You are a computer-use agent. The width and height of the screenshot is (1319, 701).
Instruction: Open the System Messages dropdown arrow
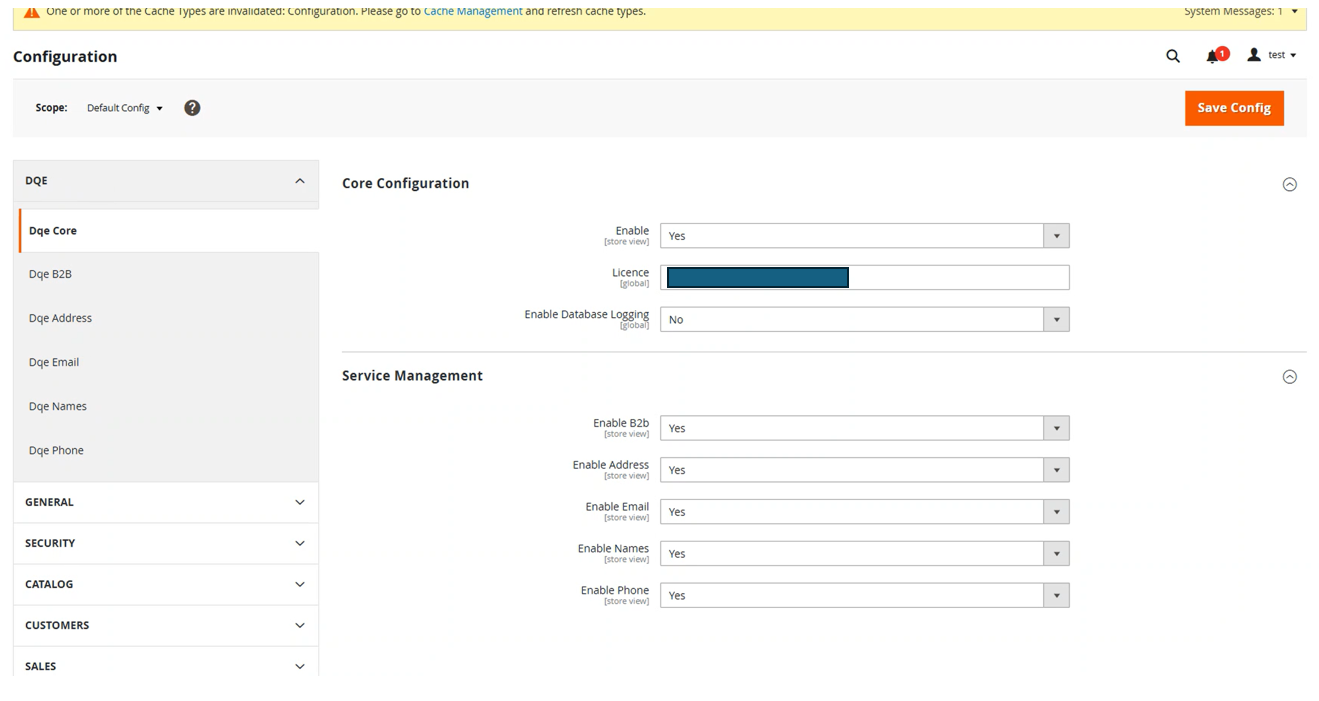click(x=1295, y=12)
